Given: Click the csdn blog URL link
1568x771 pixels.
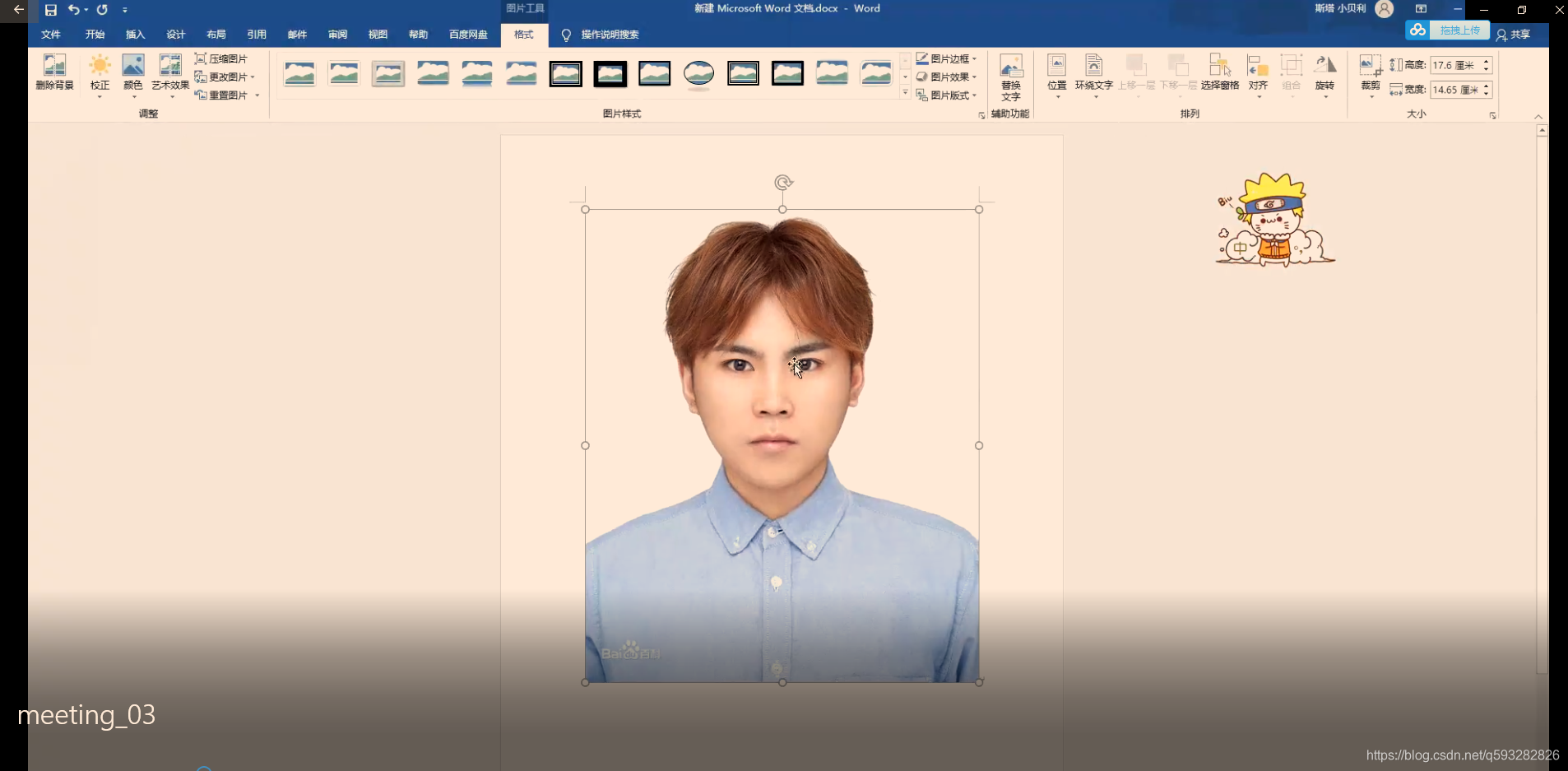Looking at the screenshot, I should coord(1462,755).
